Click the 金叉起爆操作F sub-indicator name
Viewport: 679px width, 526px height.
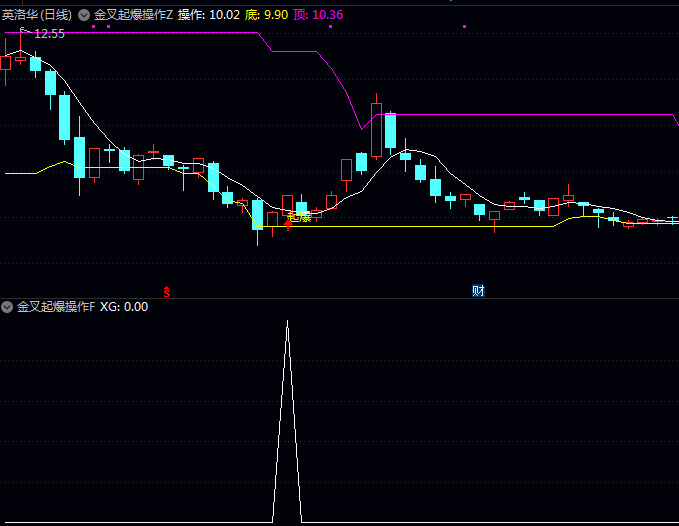click(x=55, y=307)
